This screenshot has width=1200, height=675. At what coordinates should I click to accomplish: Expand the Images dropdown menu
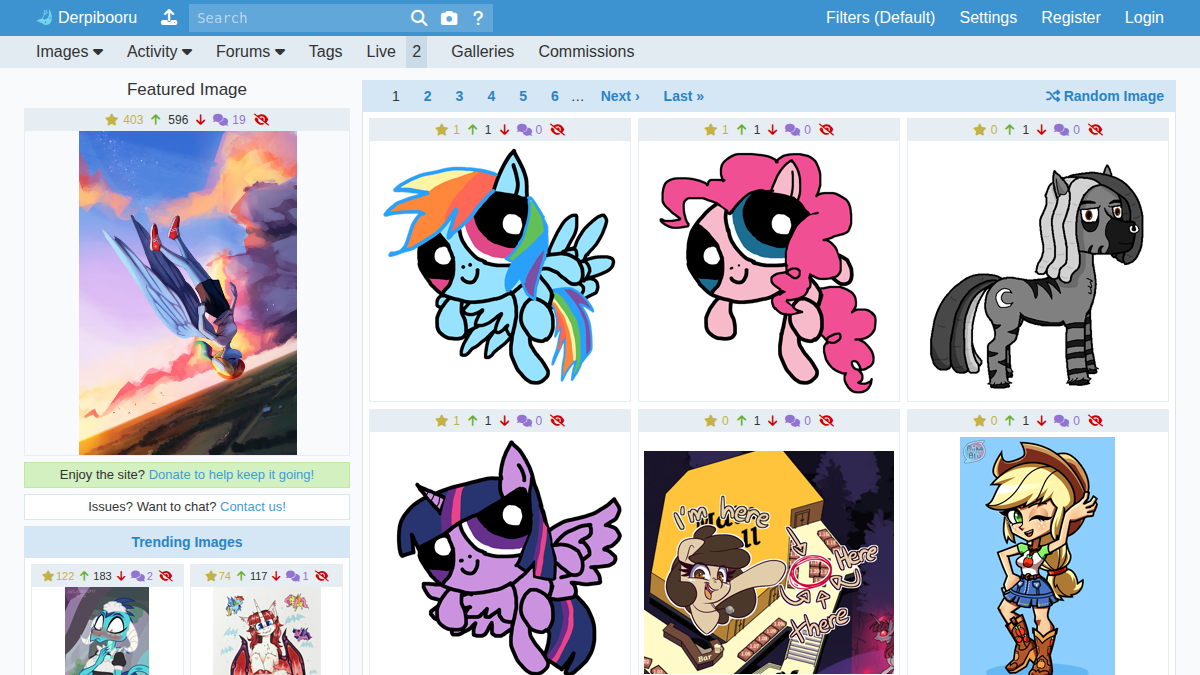point(69,51)
